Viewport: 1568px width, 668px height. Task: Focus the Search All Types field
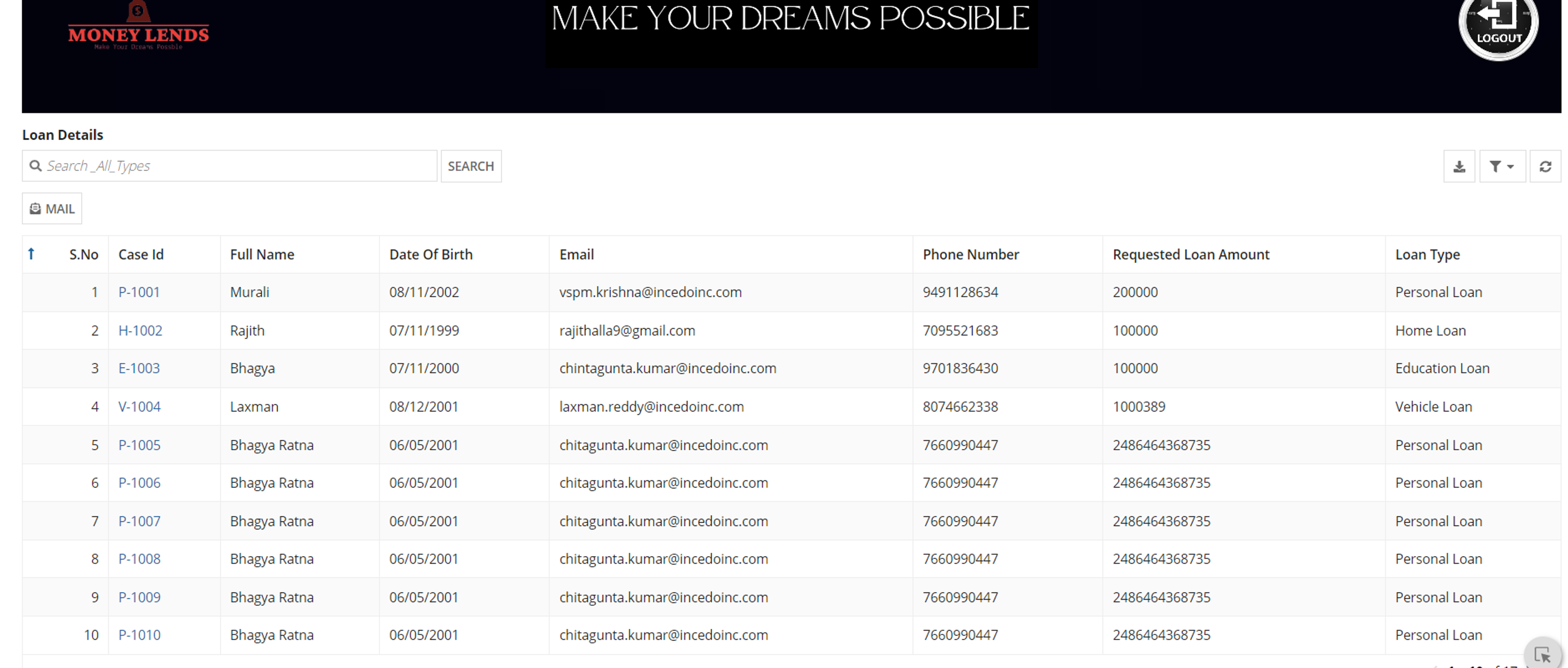229,166
